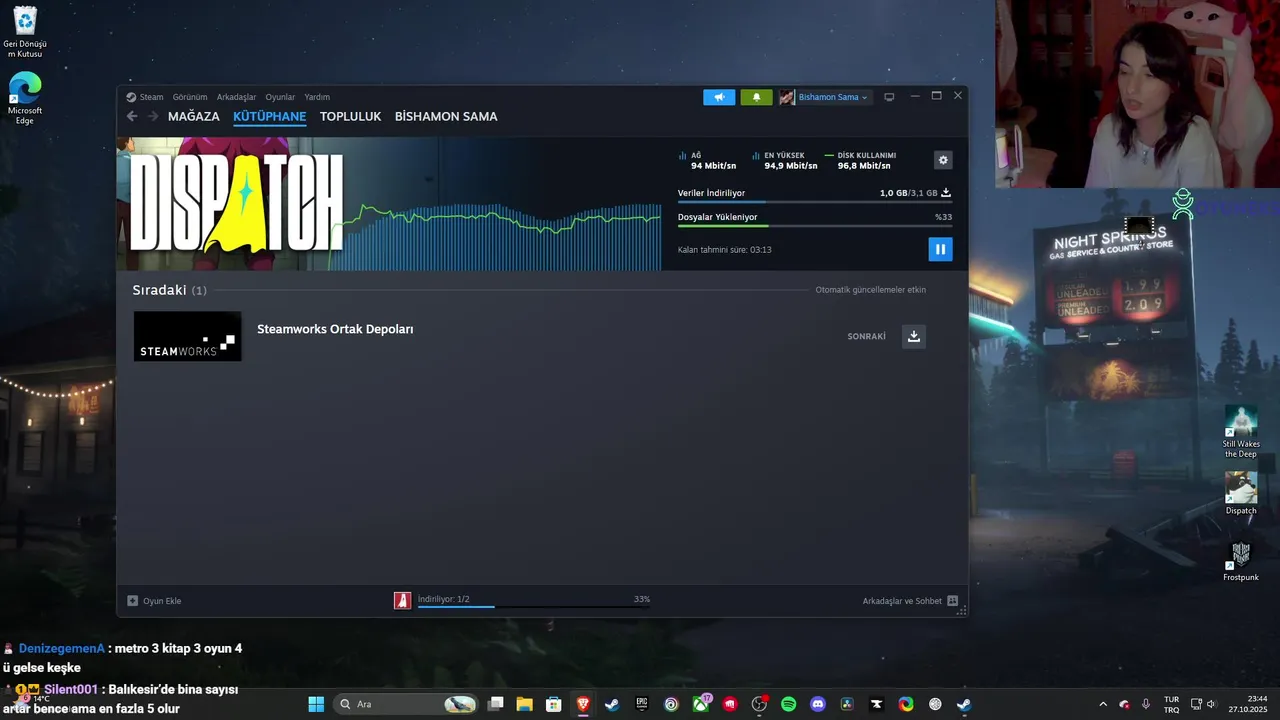1280x720 pixels.
Task: Switch to the TOPLULUK tab
Action: coord(351,116)
